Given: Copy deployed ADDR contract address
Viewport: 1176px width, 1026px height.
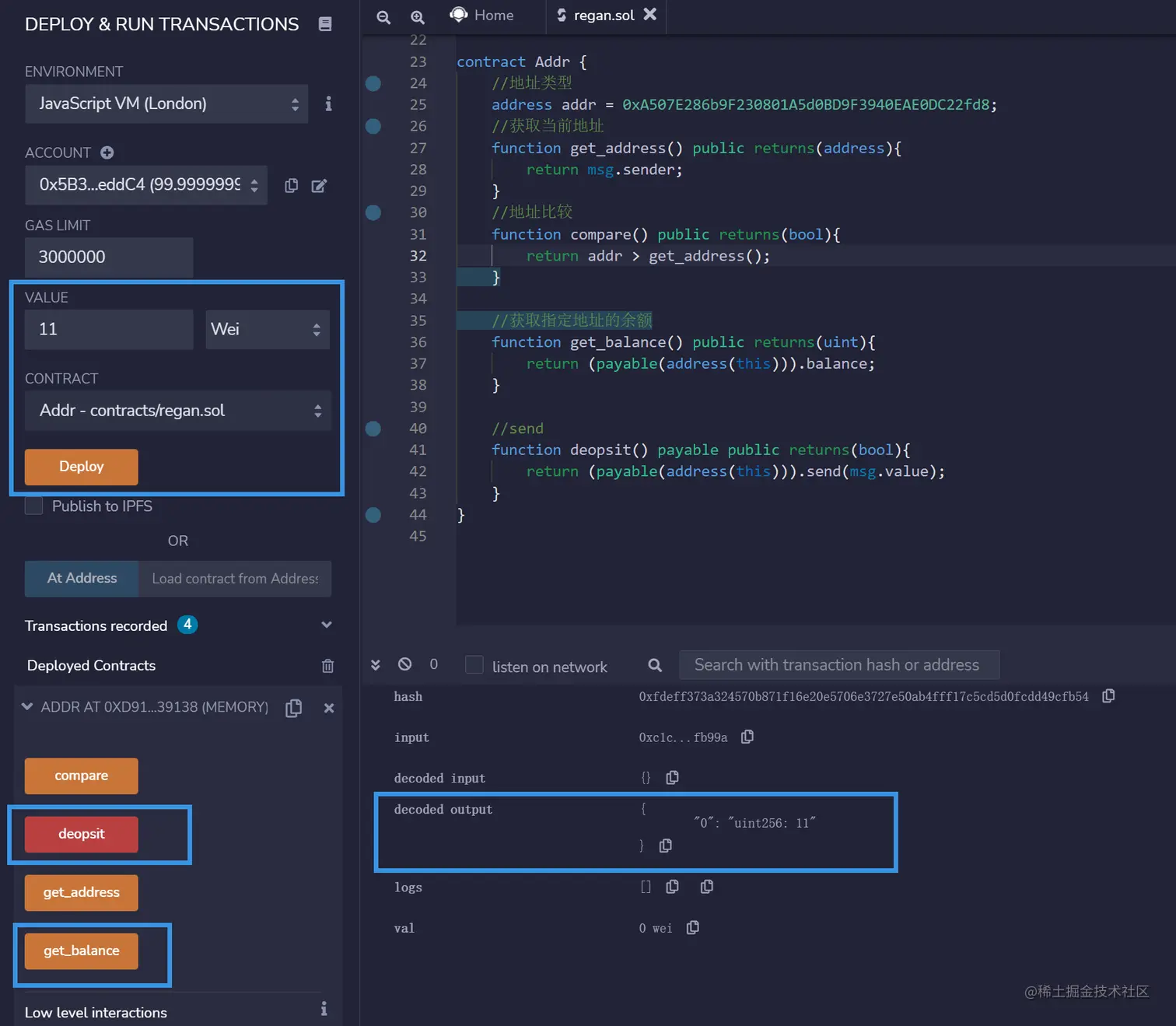Looking at the screenshot, I should pyautogui.click(x=293, y=708).
